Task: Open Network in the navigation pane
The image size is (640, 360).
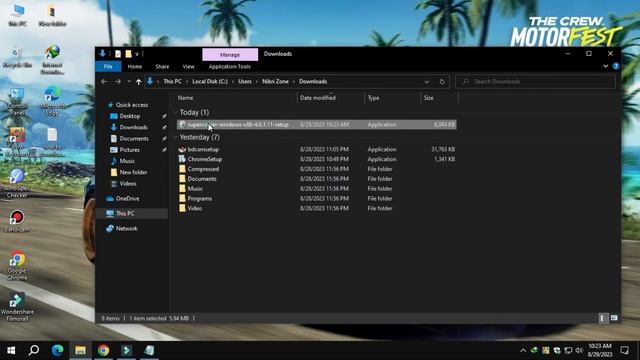Action: (126, 229)
